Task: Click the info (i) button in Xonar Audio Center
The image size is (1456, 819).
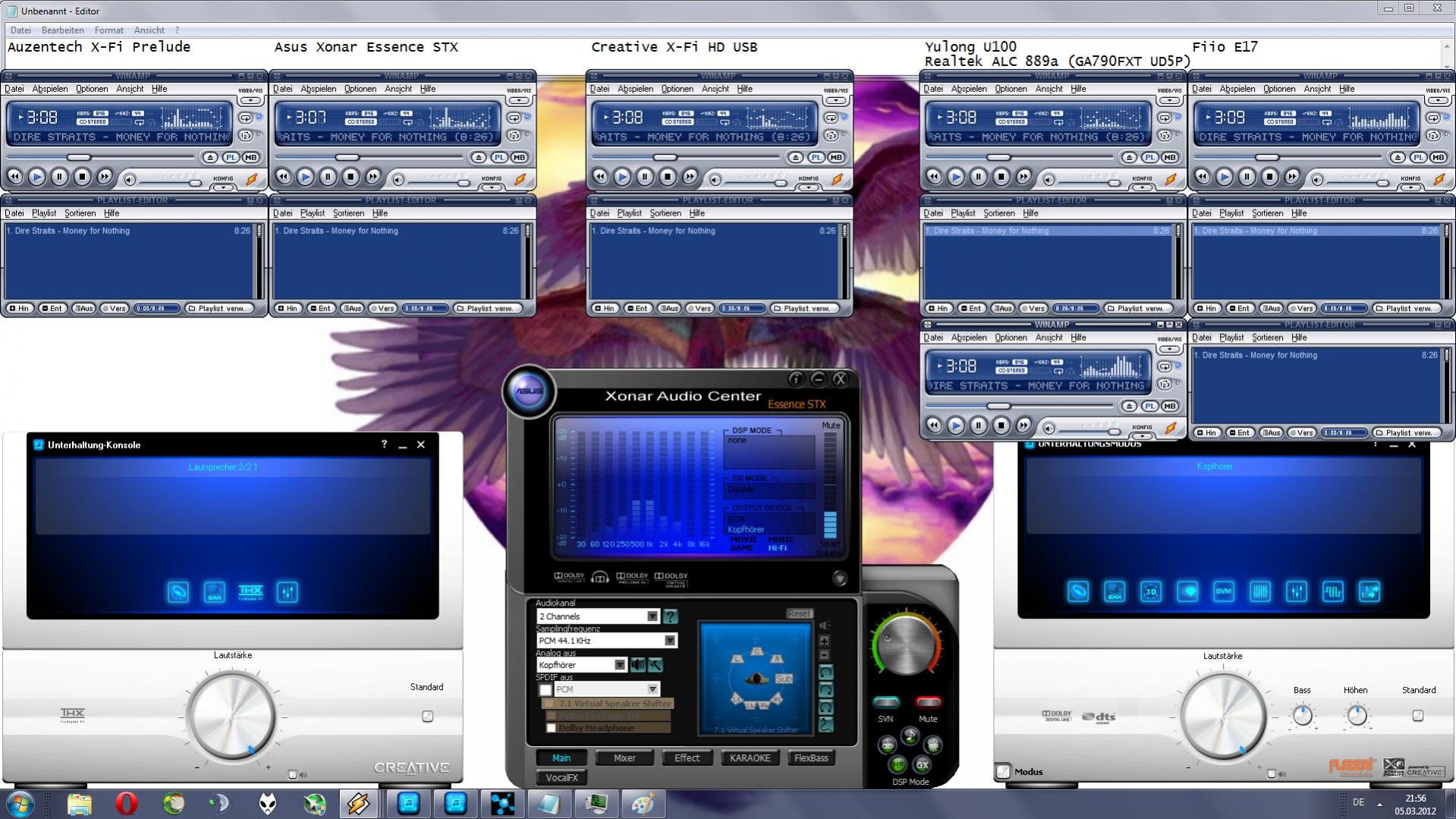Action: pos(796,379)
